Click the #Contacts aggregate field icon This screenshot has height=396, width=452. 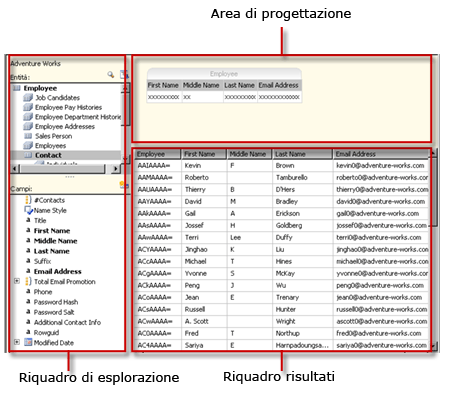(x=28, y=200)
